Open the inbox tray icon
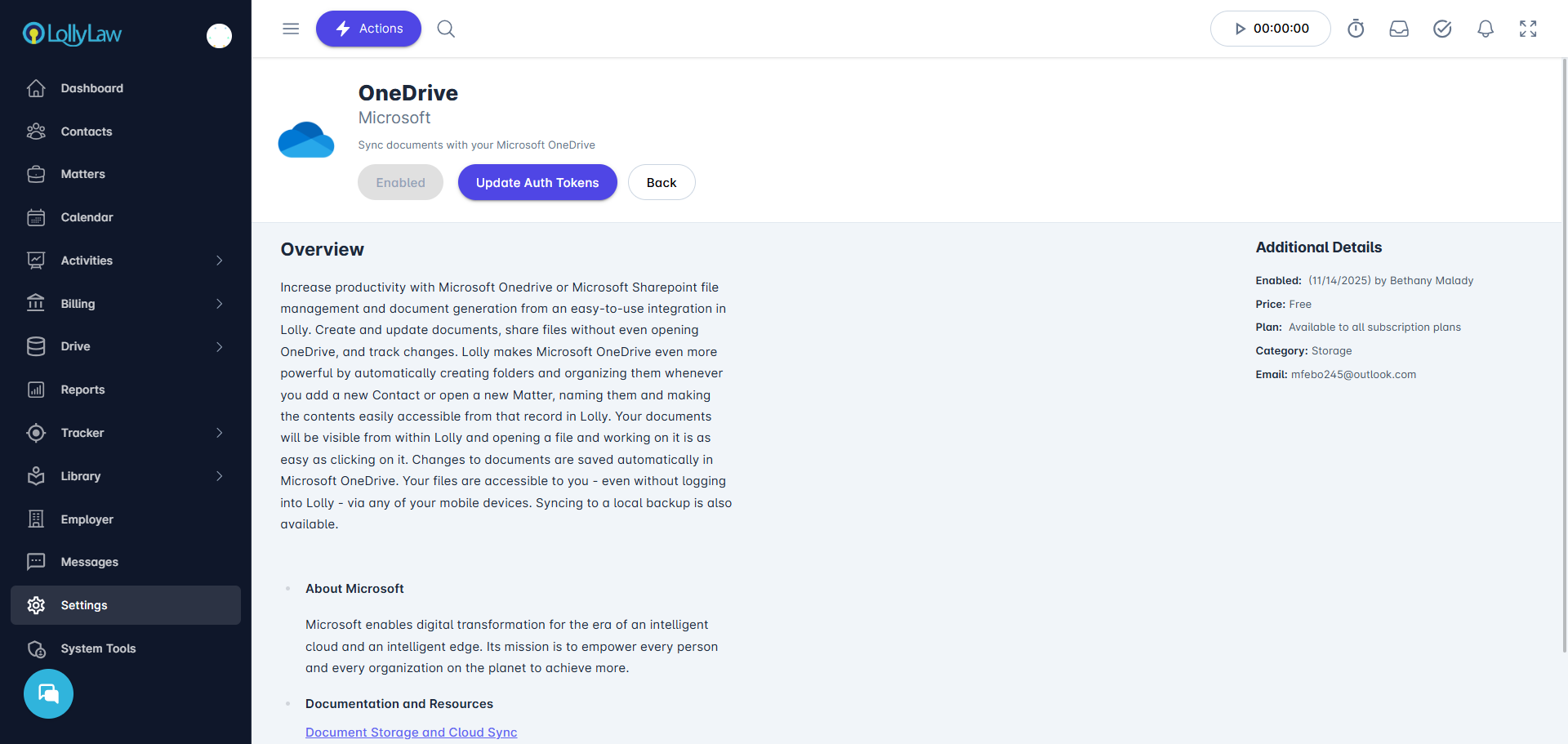This screenshot has height=744, width=1568. (x=1399, y=29)
